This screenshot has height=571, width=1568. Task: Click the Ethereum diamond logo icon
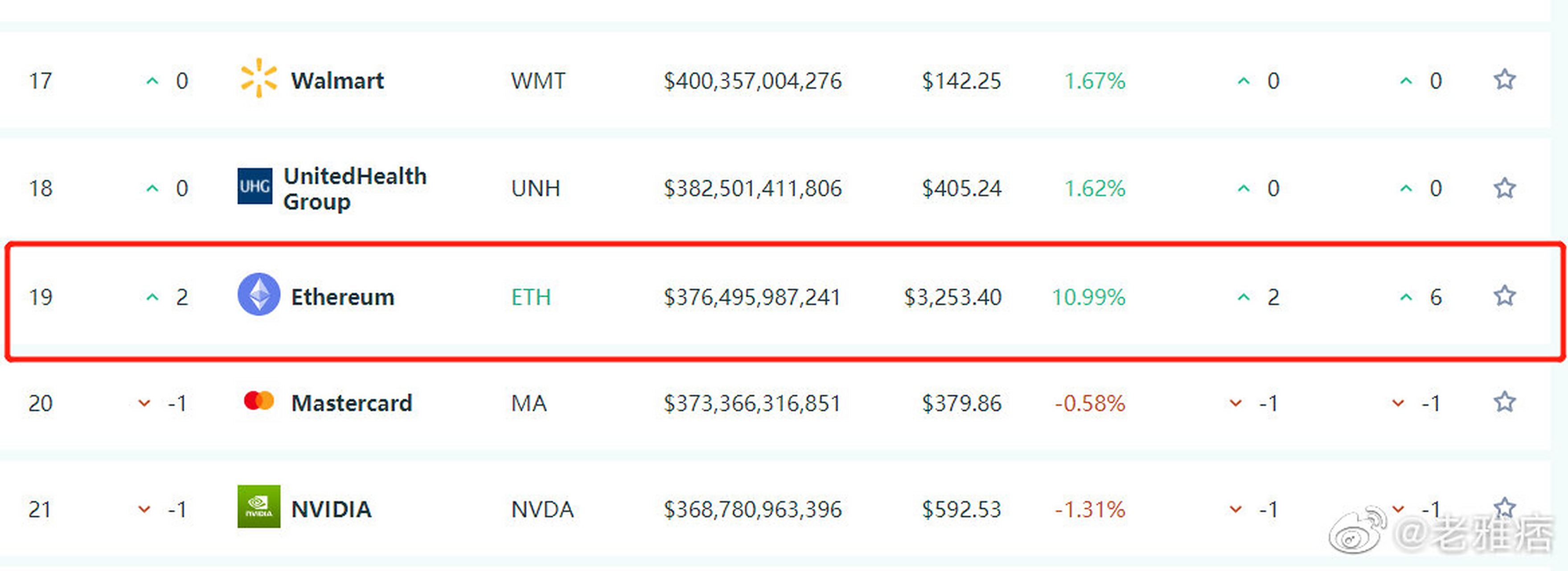coord(259,294)
